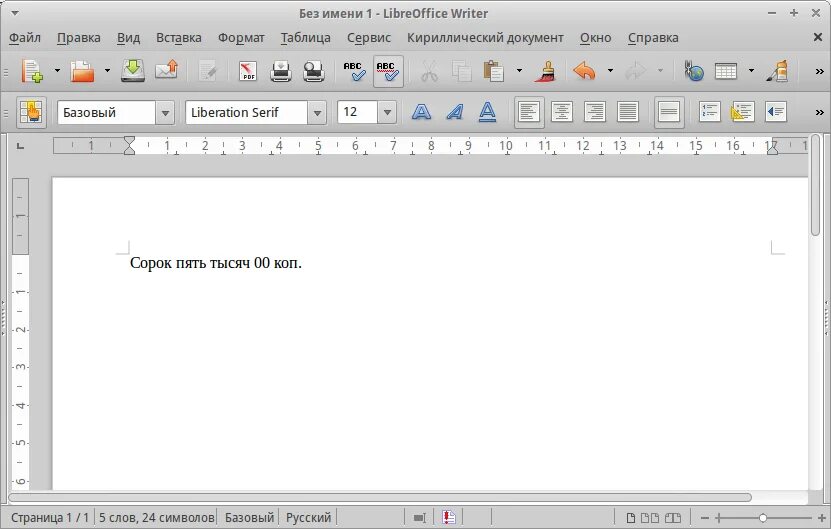The height and width of the screenshot is (529, 831).
Task: Open the Правка menu
Action: coord(78,38)
